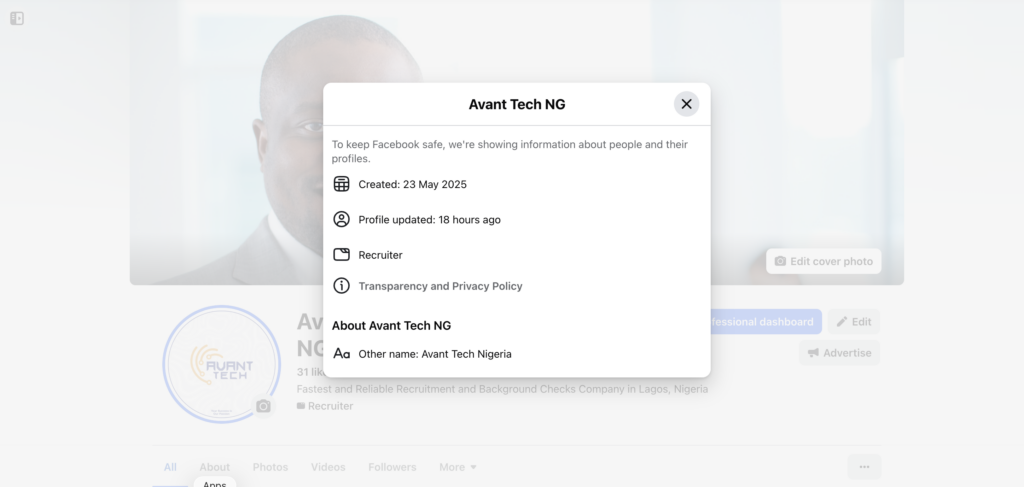Click the 'To keep Facebook safe' notice text
The height and width of the screenshot is (487, 1024).
[509, 151]
